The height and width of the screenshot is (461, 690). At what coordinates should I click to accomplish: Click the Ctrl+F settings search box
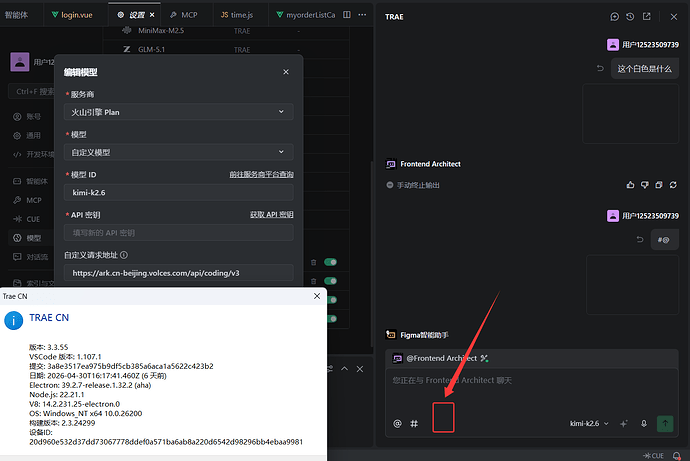[x=32, y=91]
